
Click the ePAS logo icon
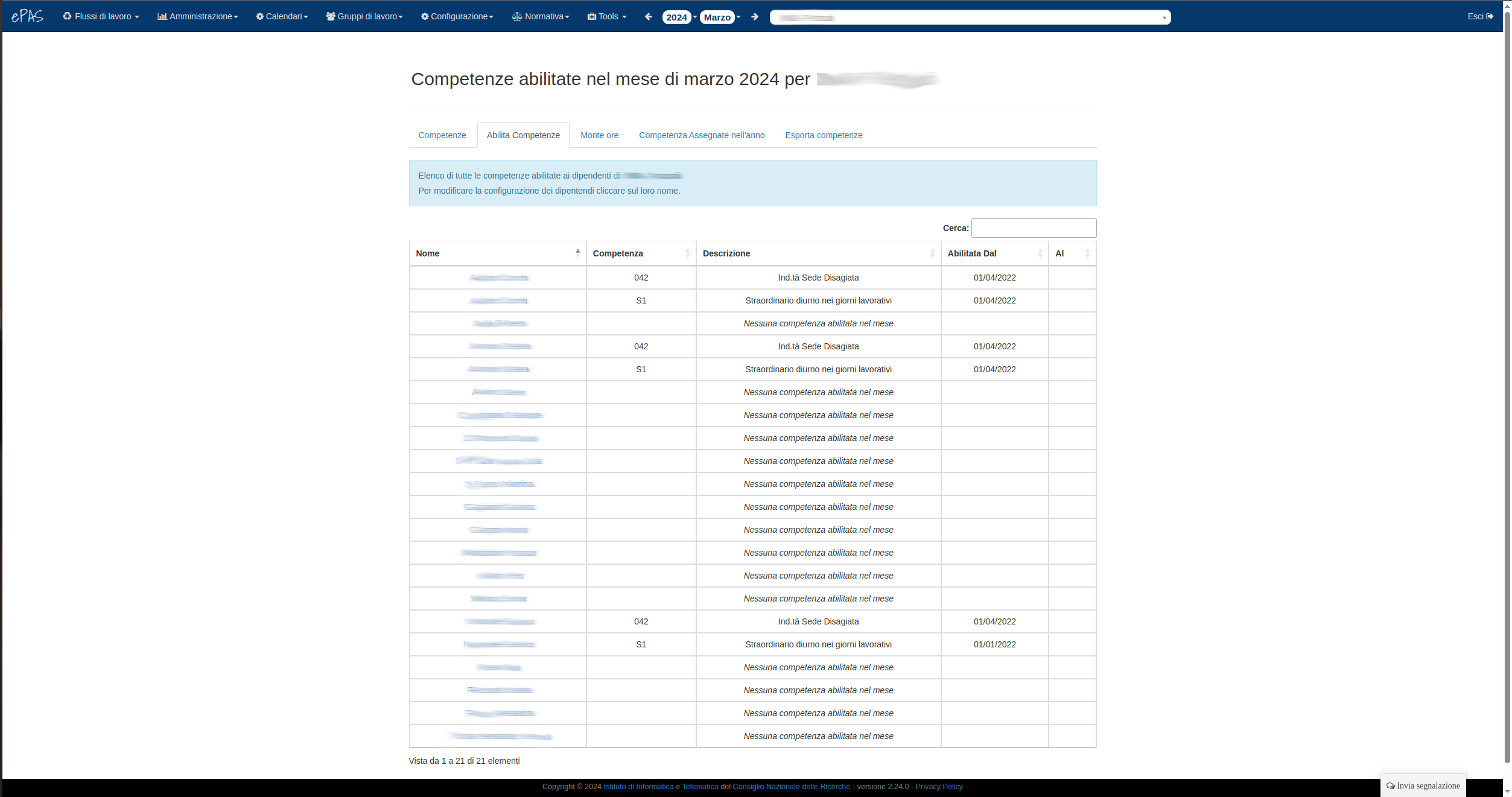tap(27, 16)
